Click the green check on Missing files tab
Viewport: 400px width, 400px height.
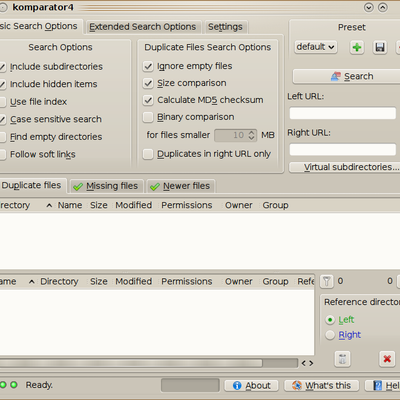[x=78, y=187]
